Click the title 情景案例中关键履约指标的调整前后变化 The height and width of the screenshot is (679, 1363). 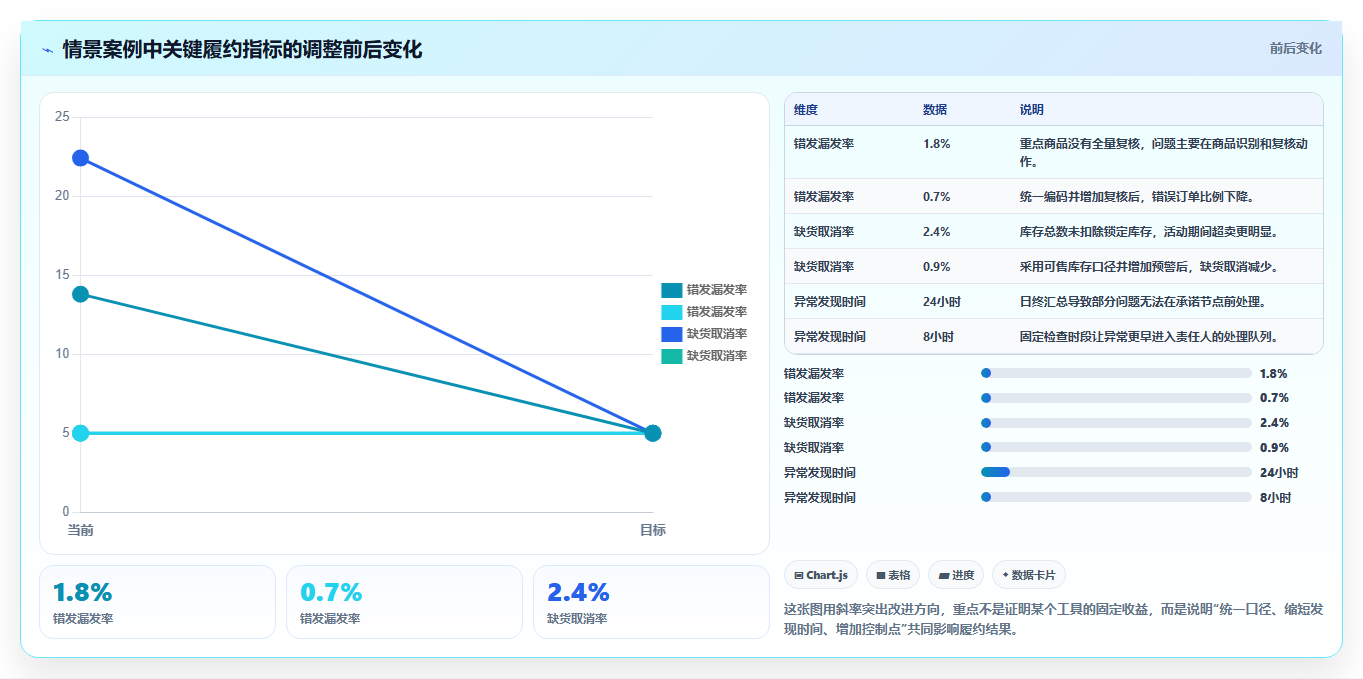242,49
